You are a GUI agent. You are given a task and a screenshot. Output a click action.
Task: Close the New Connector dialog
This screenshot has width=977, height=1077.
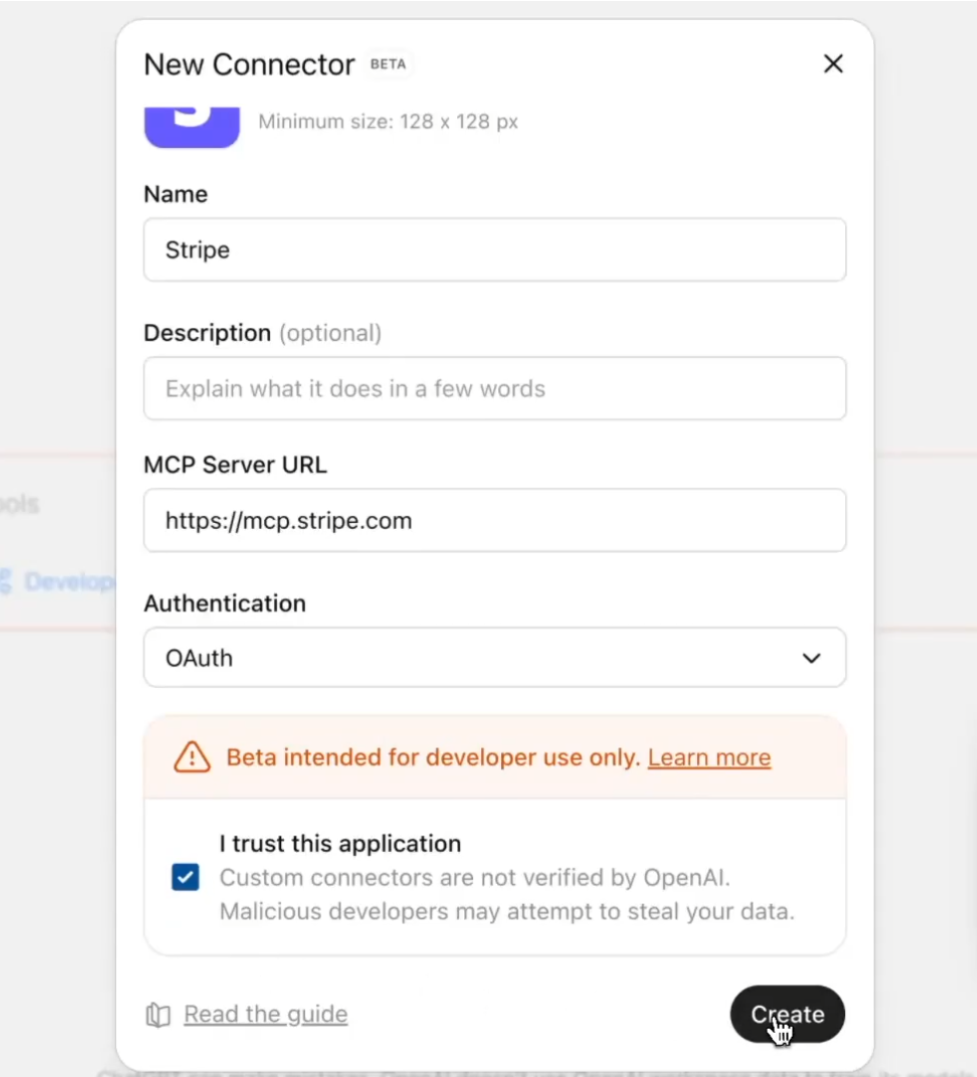(x=833, y=64)
